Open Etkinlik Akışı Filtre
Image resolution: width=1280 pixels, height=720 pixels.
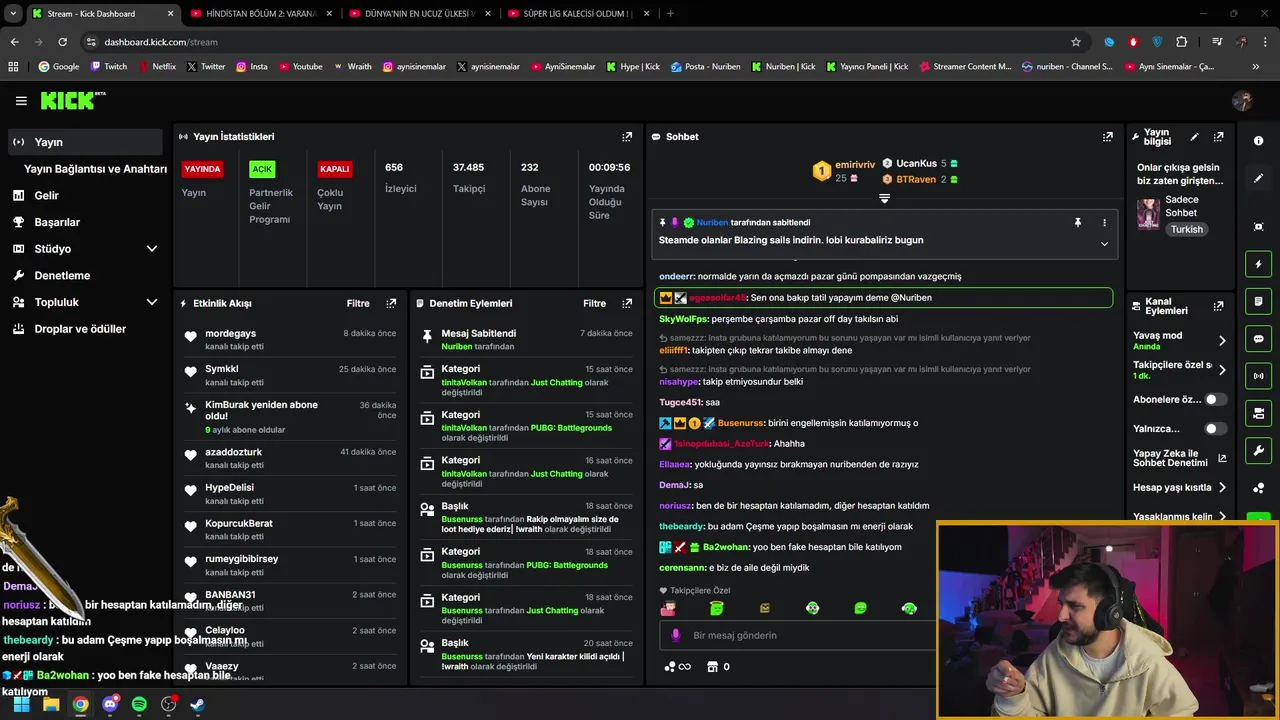[358, 303]
